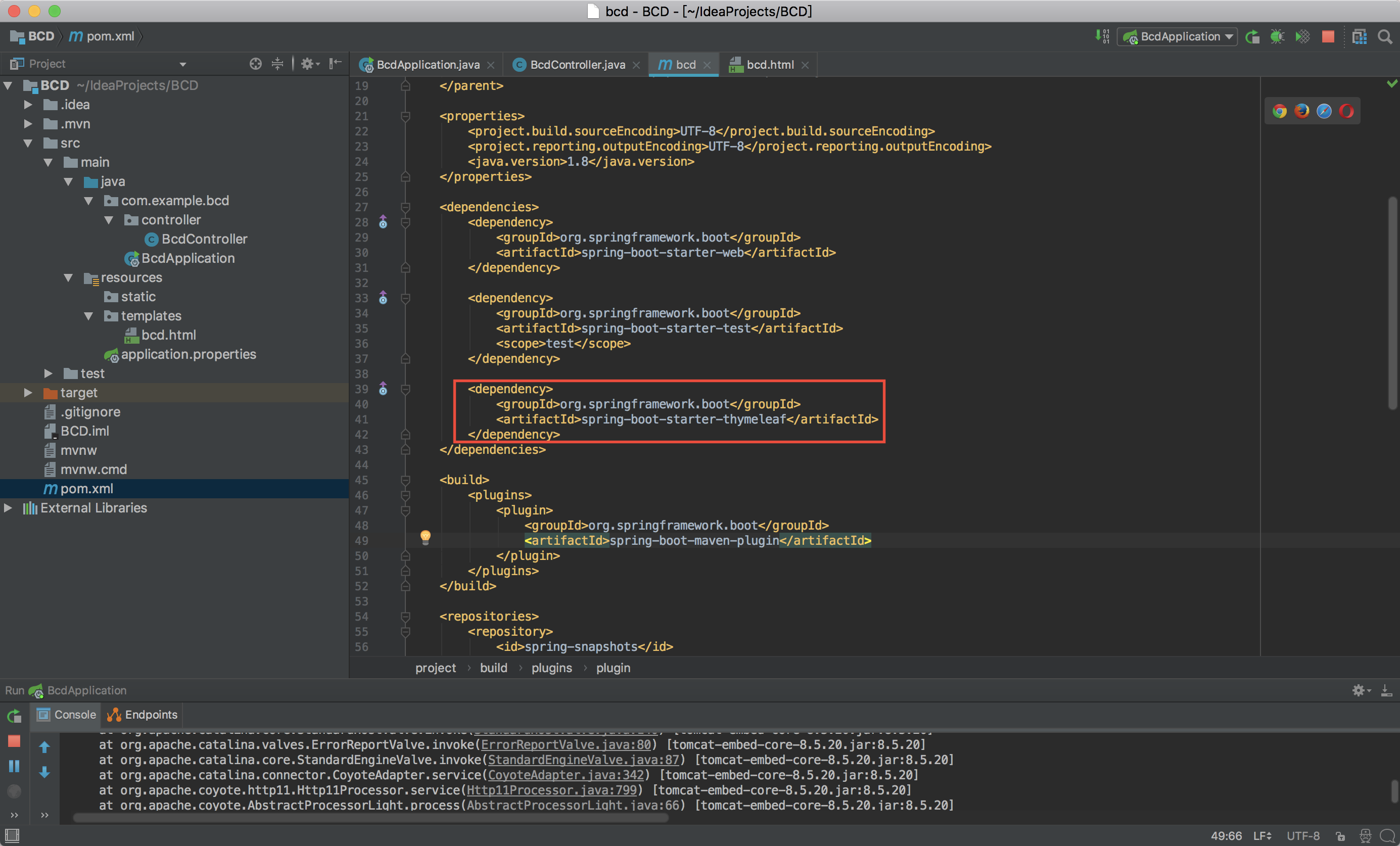Expand the target folder in project tree
The width and height of the screenshot is (1400, 846).
(x=27, y=393)
